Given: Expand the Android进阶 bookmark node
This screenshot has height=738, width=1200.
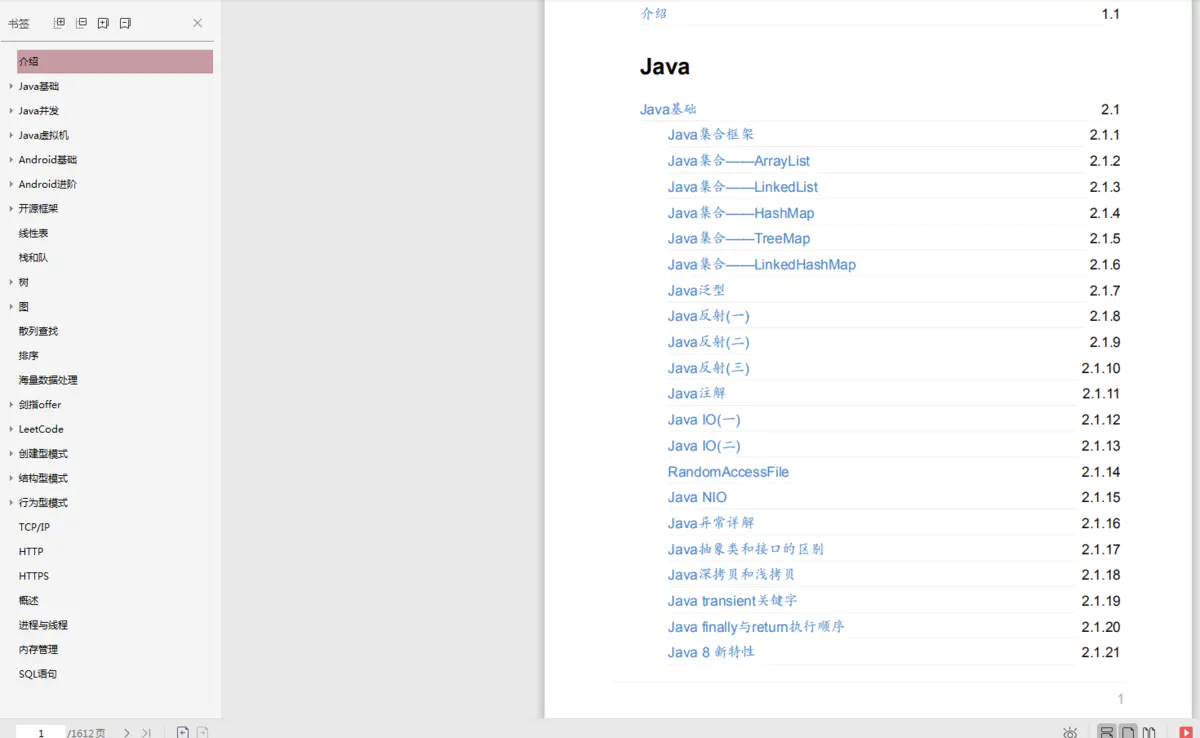Looking at the screenshot, I should pos(11,184).
